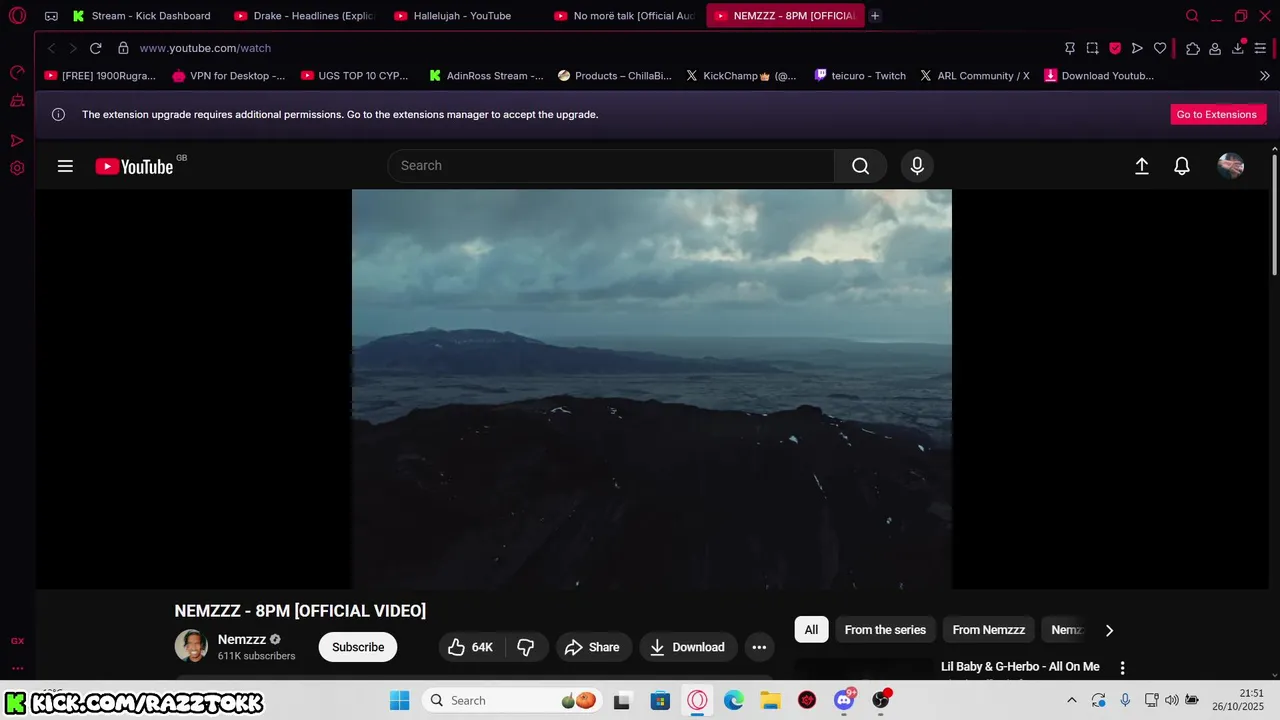
Task: Add page to bookmarks with heart icon
Action: click(1160, 48)
